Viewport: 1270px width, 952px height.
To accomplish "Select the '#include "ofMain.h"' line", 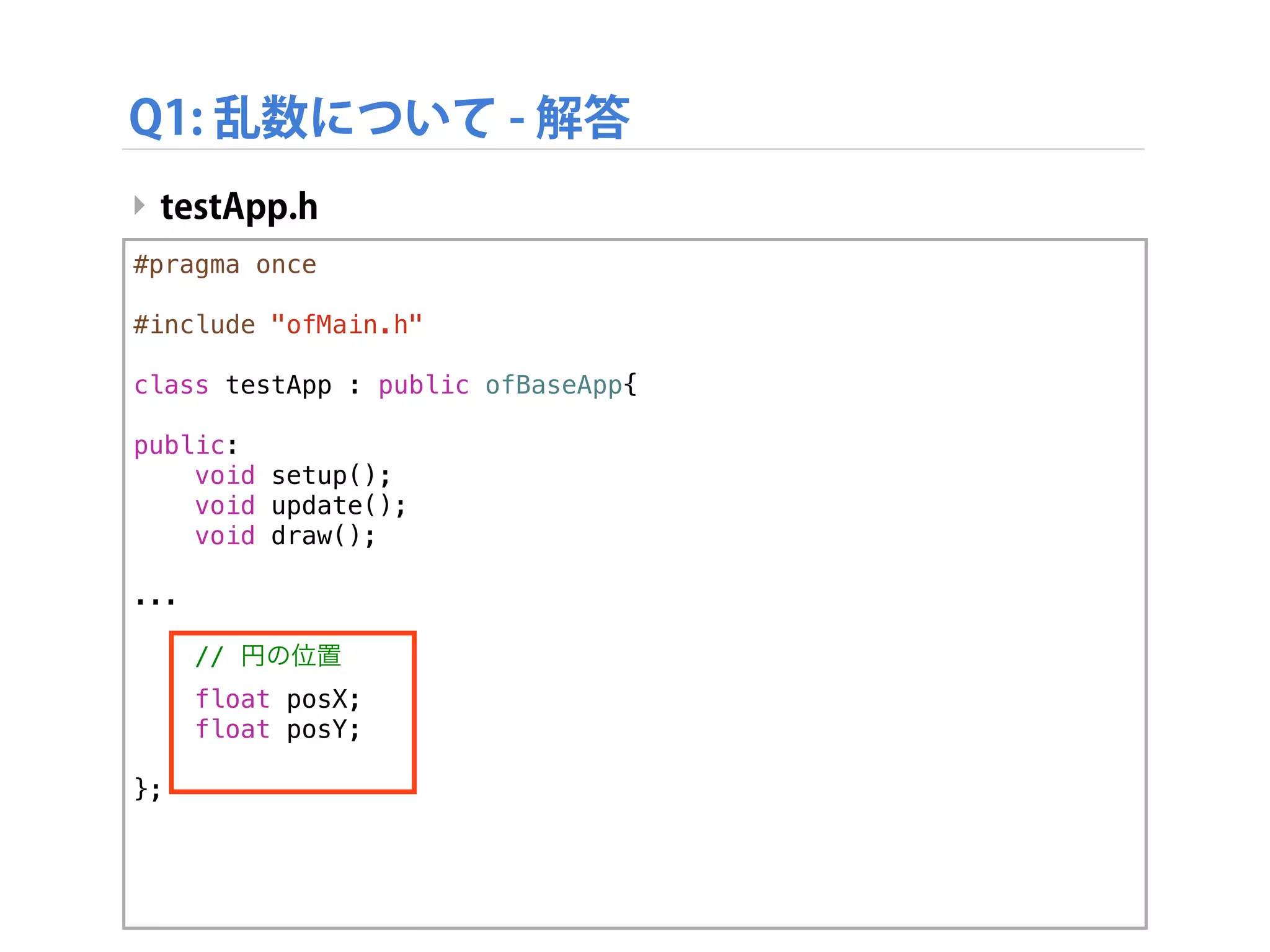I will 278,325.
